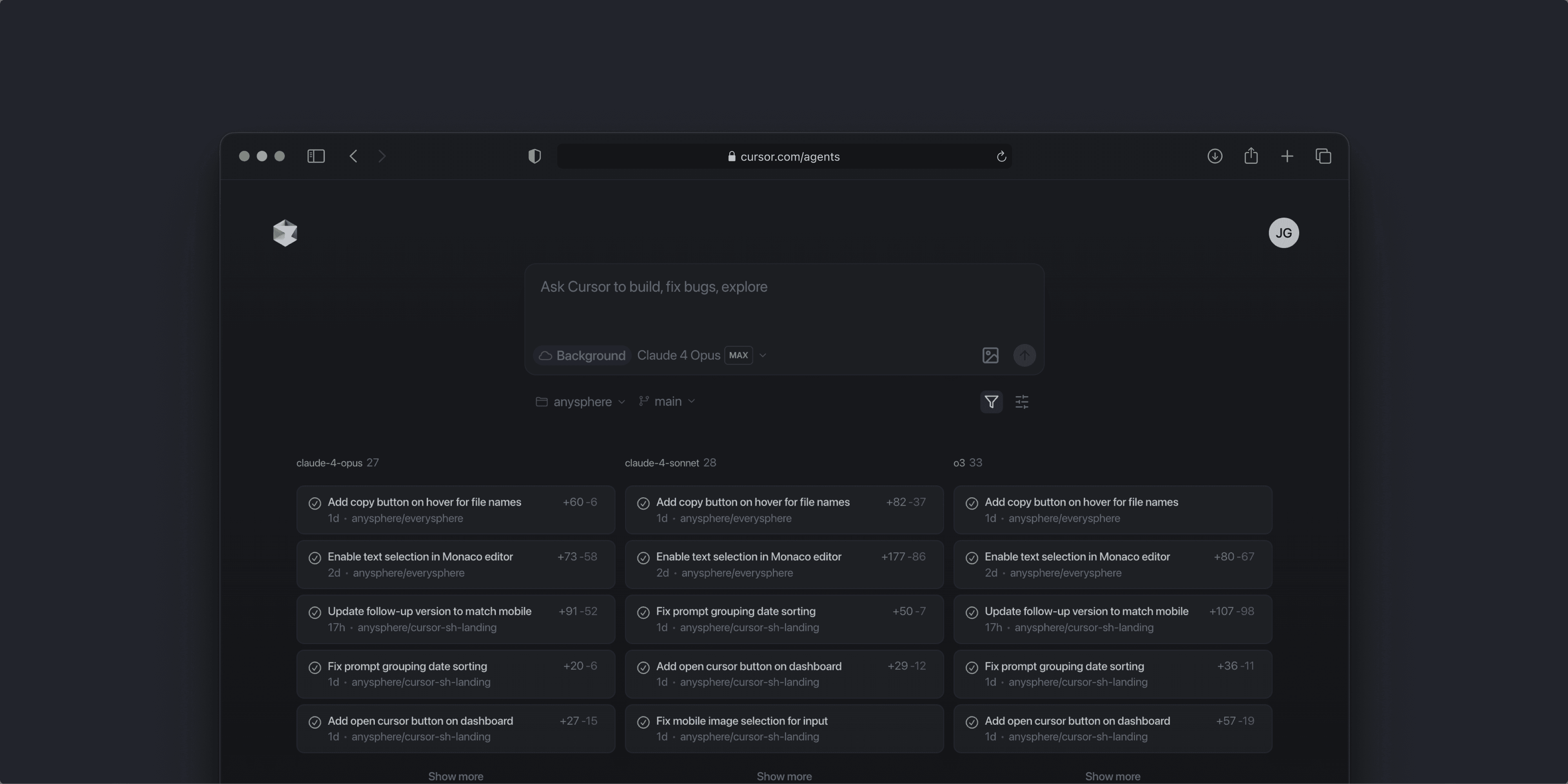Show more under the claude-4-opus column
Screen dimensions: 1568x784
pyautogui.click(x=455, y=776)
